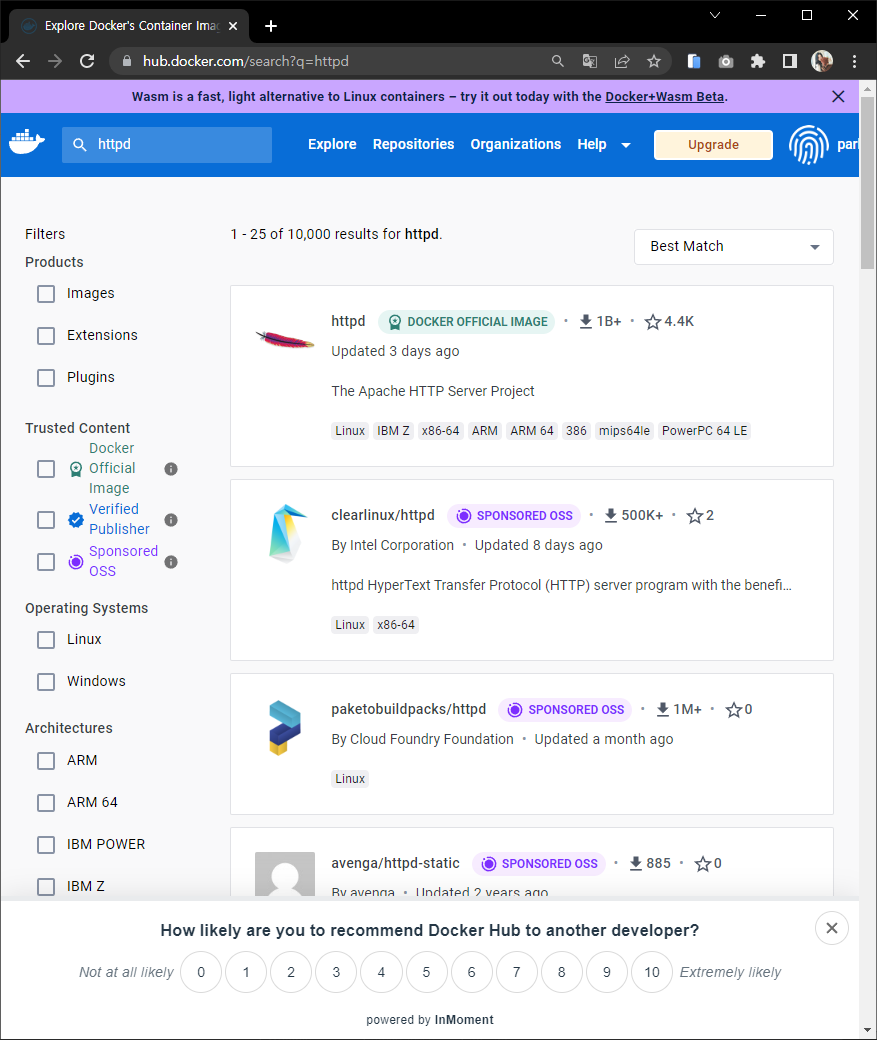Bookmark this page with the star icon

click(654, 61)
